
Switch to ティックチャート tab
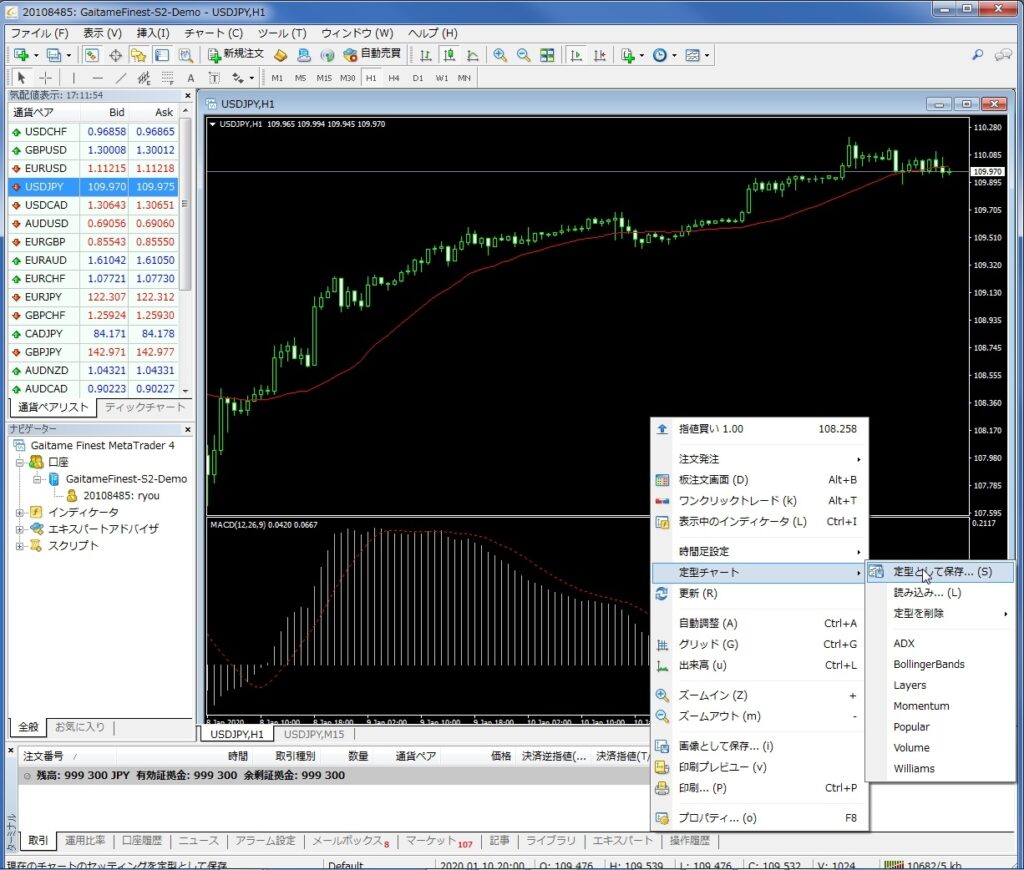pyautogui.click(x=145, y=407)
